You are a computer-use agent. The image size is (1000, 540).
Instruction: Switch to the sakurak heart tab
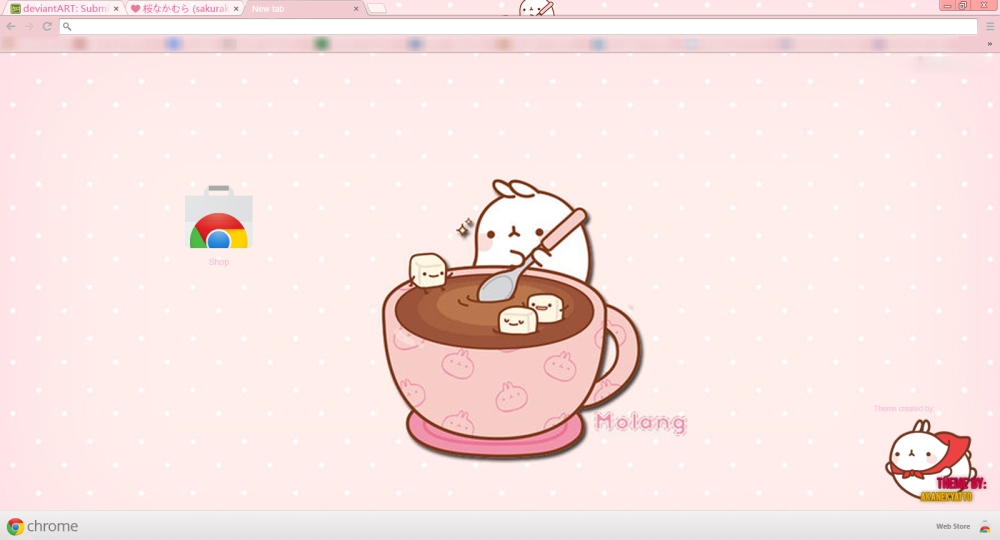pos(180,9)
